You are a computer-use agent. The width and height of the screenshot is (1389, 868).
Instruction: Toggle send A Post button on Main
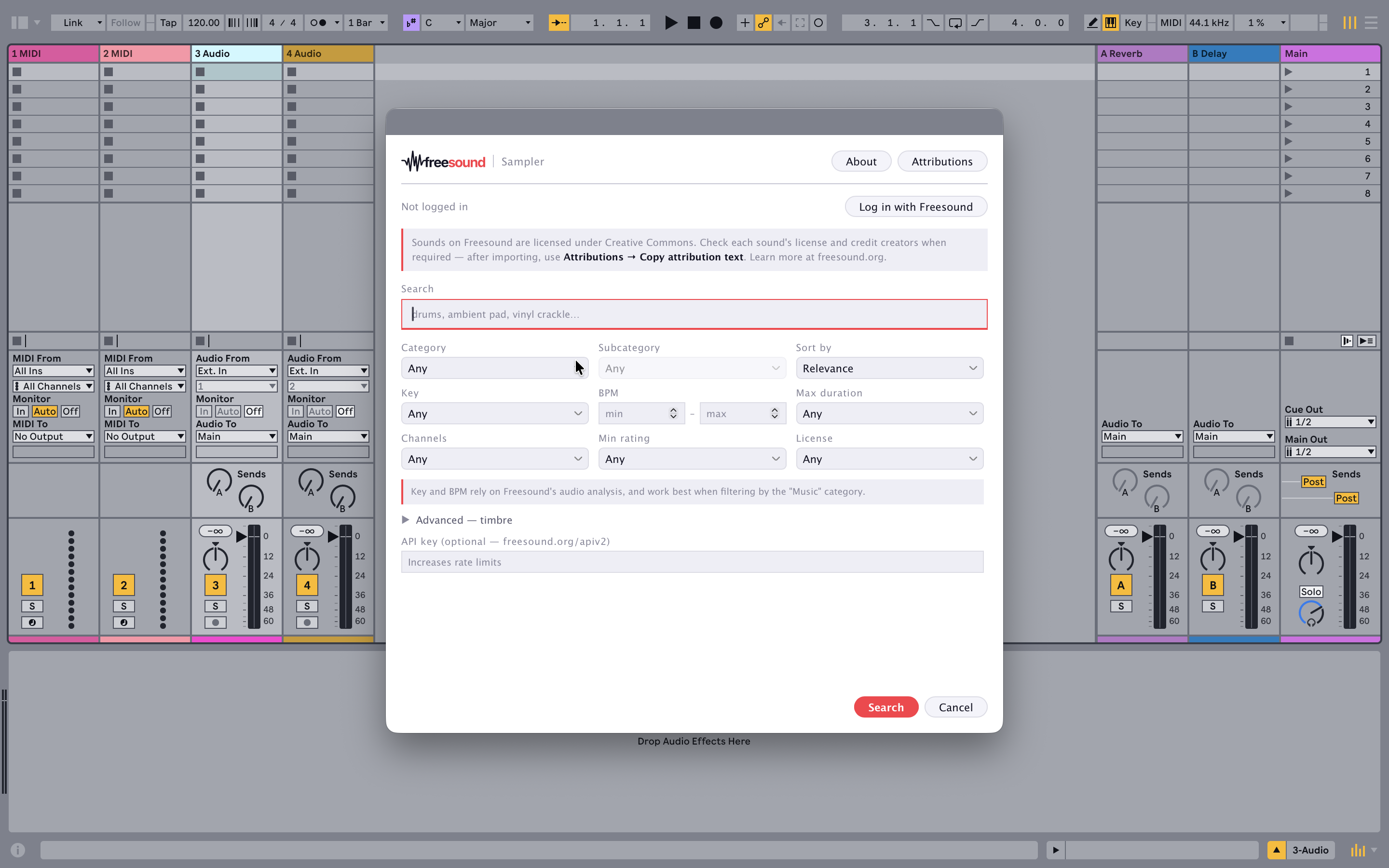coord(1313,482)
